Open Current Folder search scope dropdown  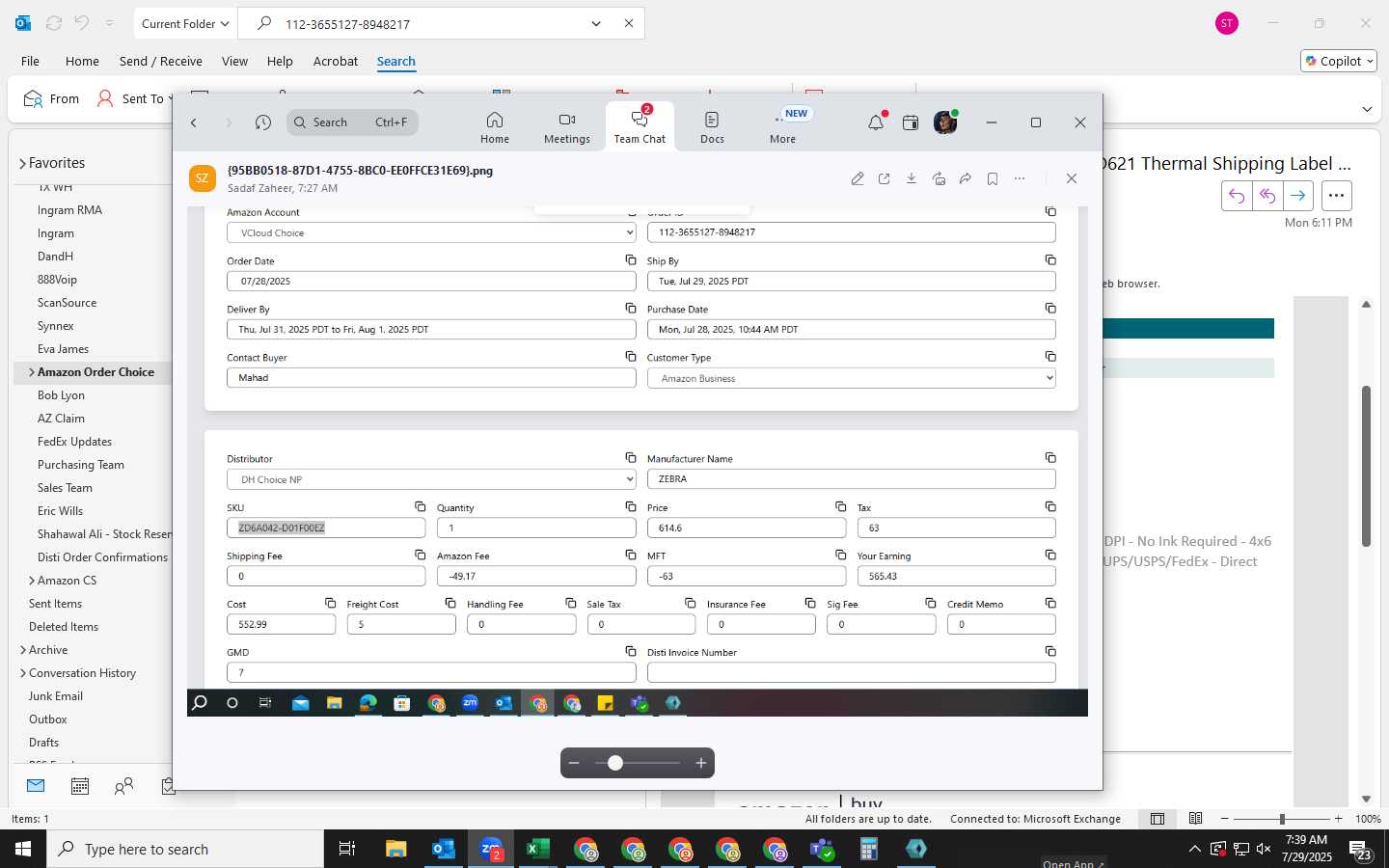coord(185,23)
